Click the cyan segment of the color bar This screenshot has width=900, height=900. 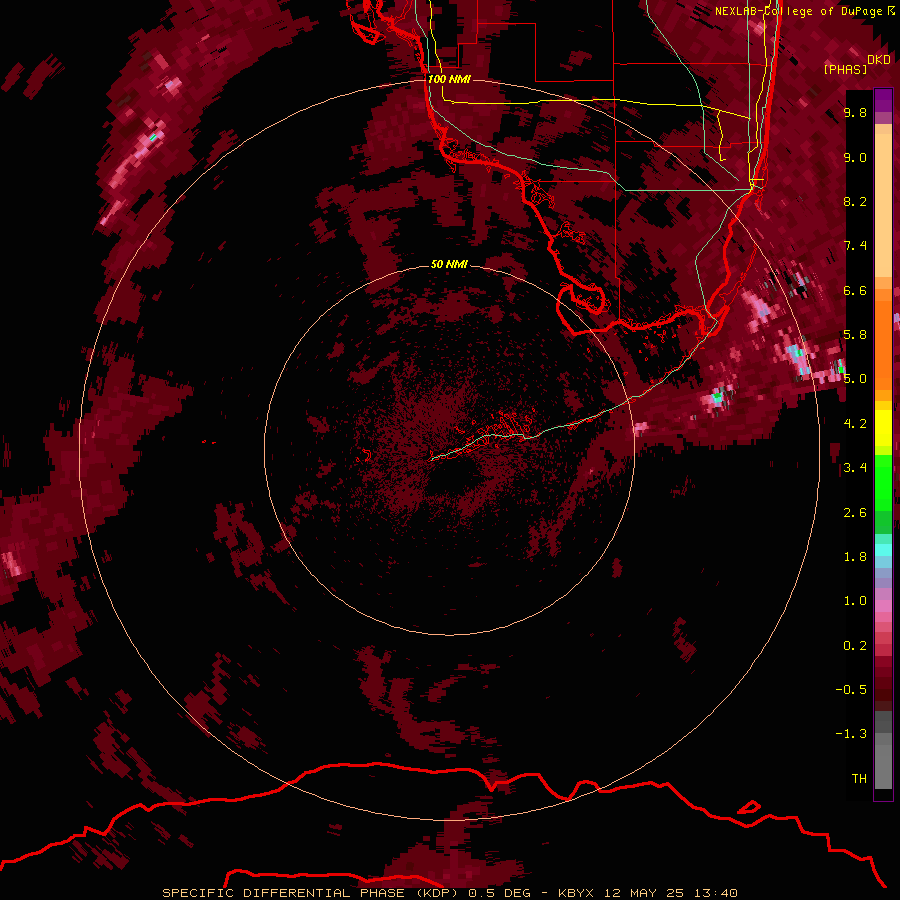883,550
